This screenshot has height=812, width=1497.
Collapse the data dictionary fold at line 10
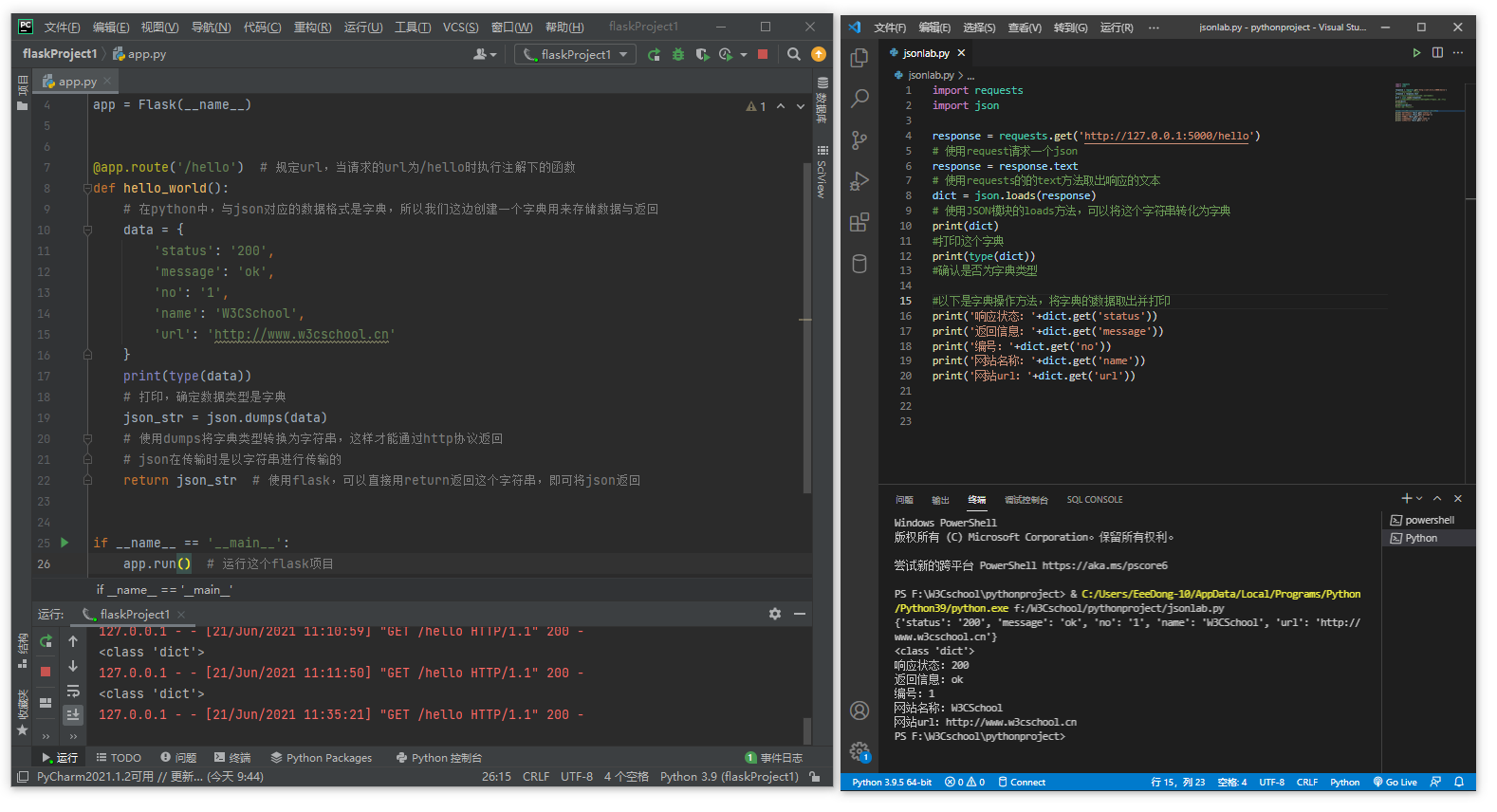pyautogui.click(x=87, y=230)
